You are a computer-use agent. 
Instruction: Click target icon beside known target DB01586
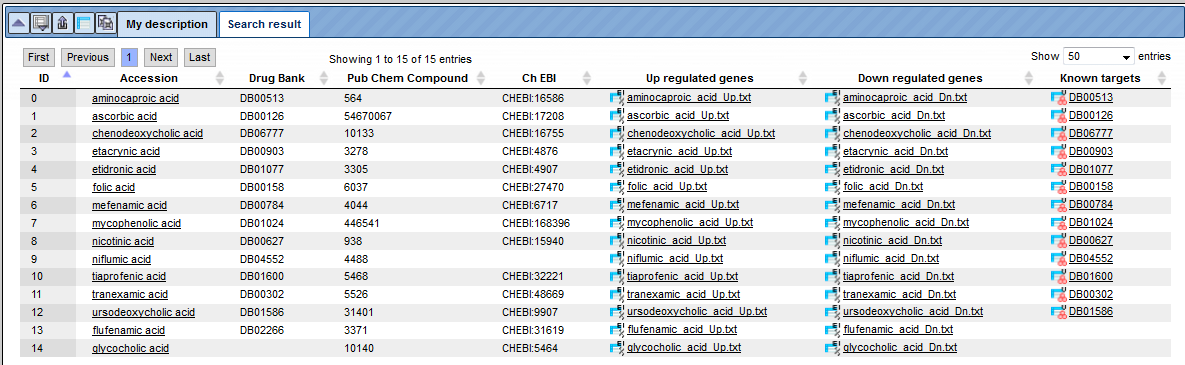(x=1059, y=311)
